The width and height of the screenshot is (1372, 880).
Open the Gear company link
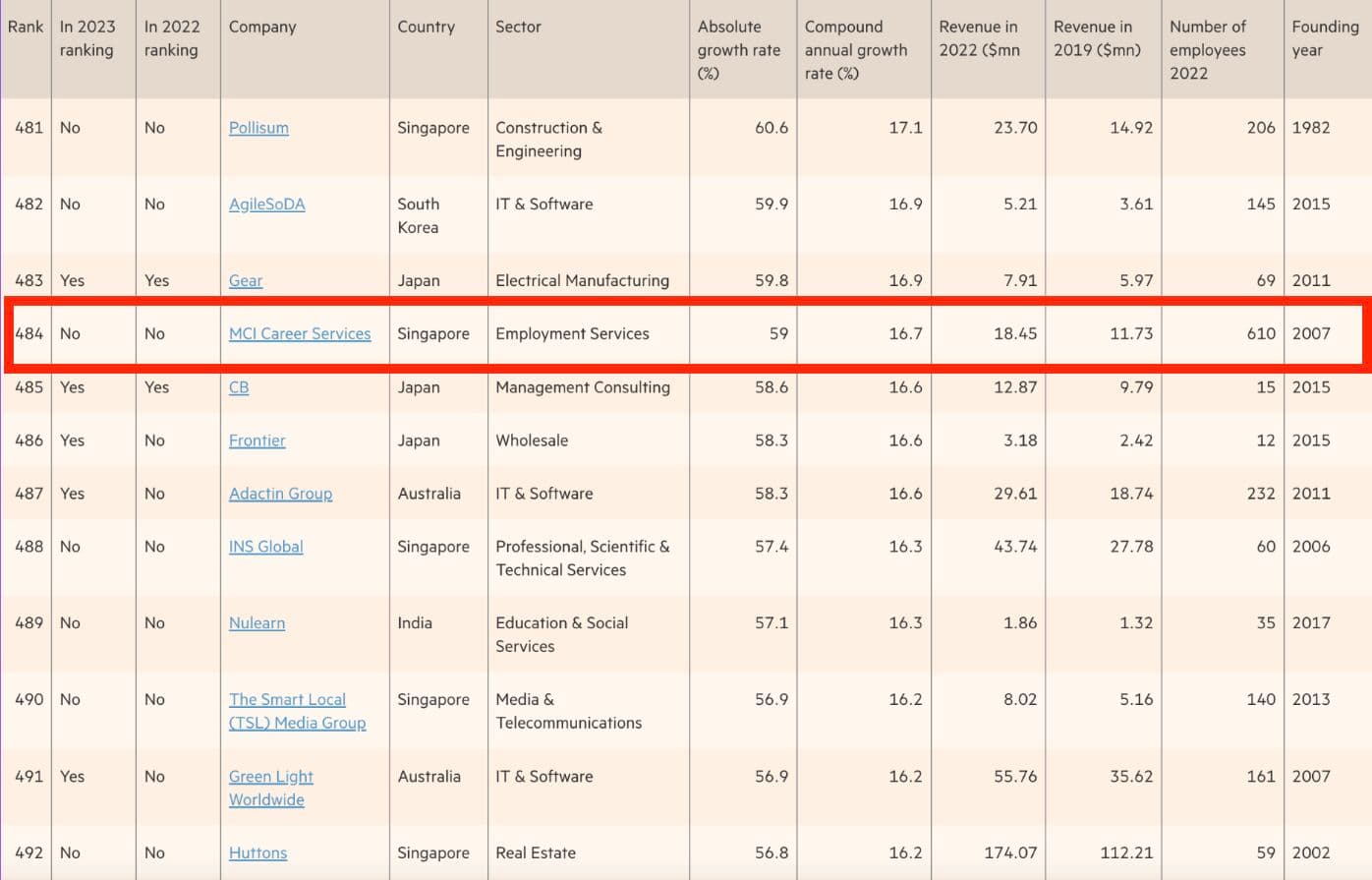246,281
